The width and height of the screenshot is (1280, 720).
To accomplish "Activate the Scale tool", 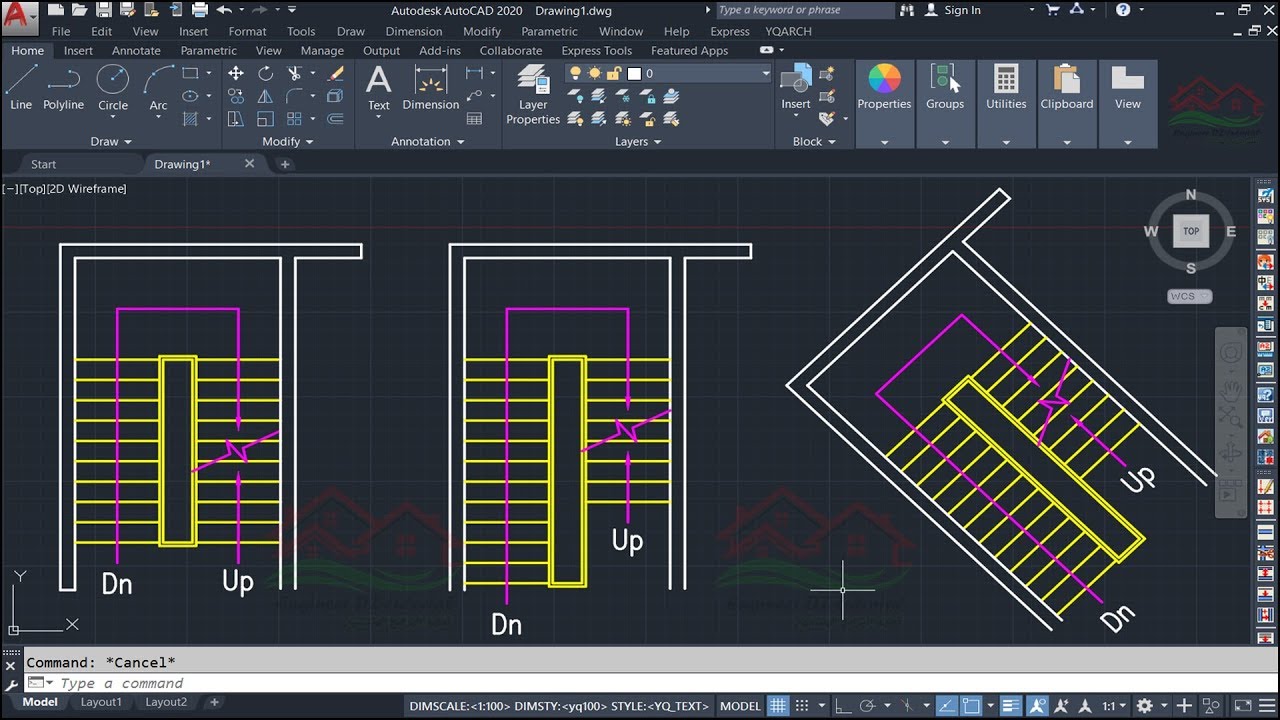I will click(x=265, y=119).
